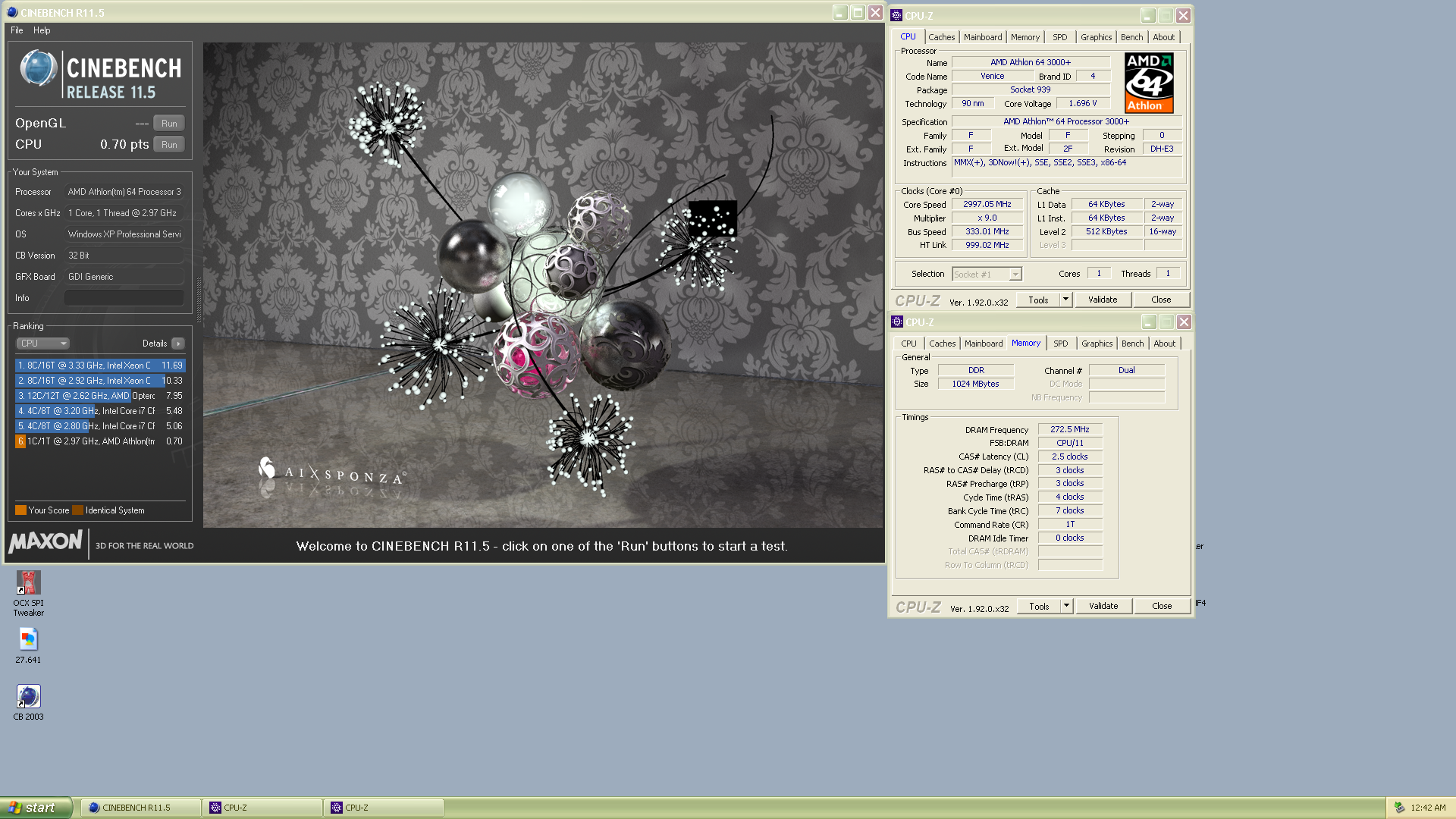
Task: Click the Info input field in Cinebench
Action: coord(124,298)
